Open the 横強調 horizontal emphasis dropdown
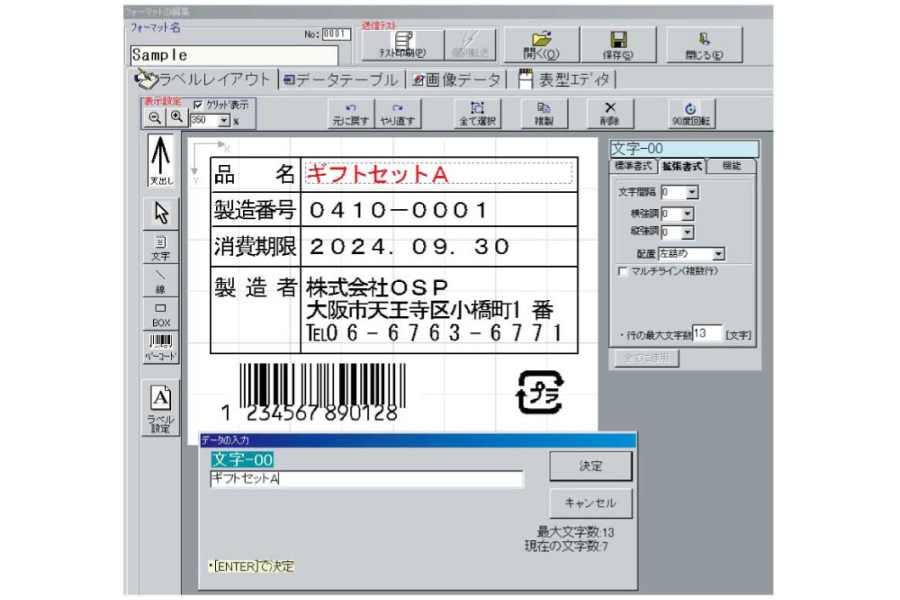 pos(688,214)
